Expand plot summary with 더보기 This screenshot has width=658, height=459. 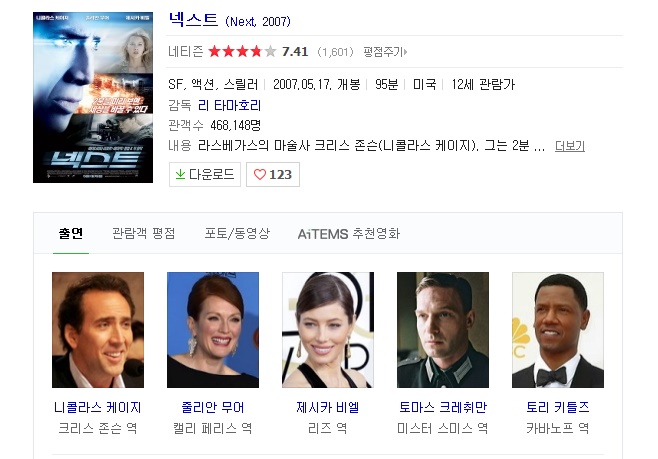point(569,146)
